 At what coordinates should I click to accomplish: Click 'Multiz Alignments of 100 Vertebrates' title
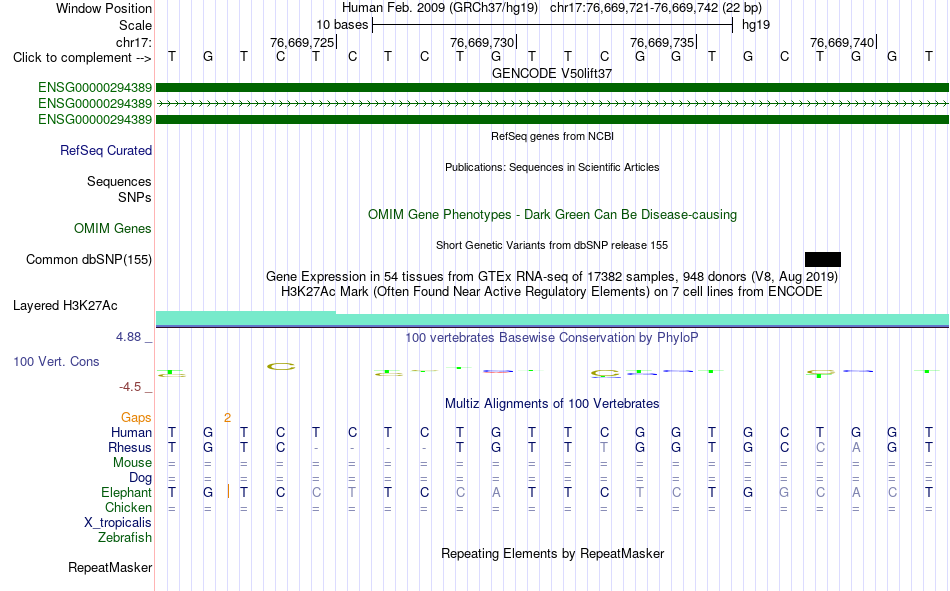click(552, 404)
